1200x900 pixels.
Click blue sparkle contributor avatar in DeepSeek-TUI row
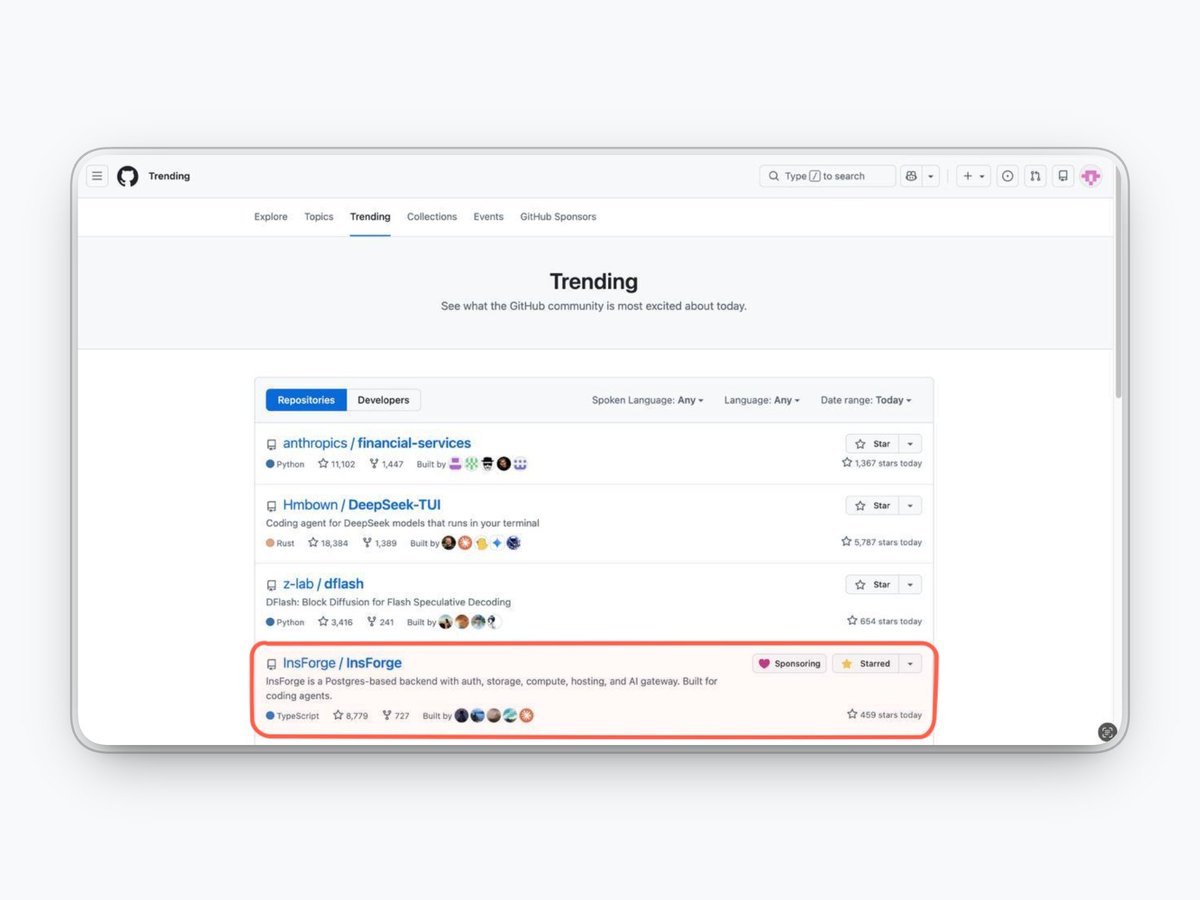497,543
